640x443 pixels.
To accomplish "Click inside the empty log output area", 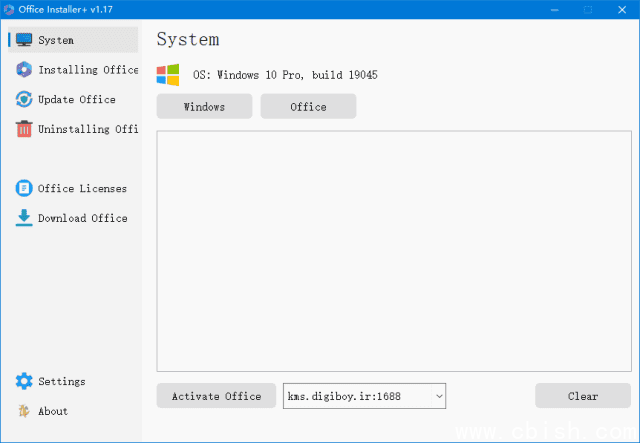I will coord(394,250).
